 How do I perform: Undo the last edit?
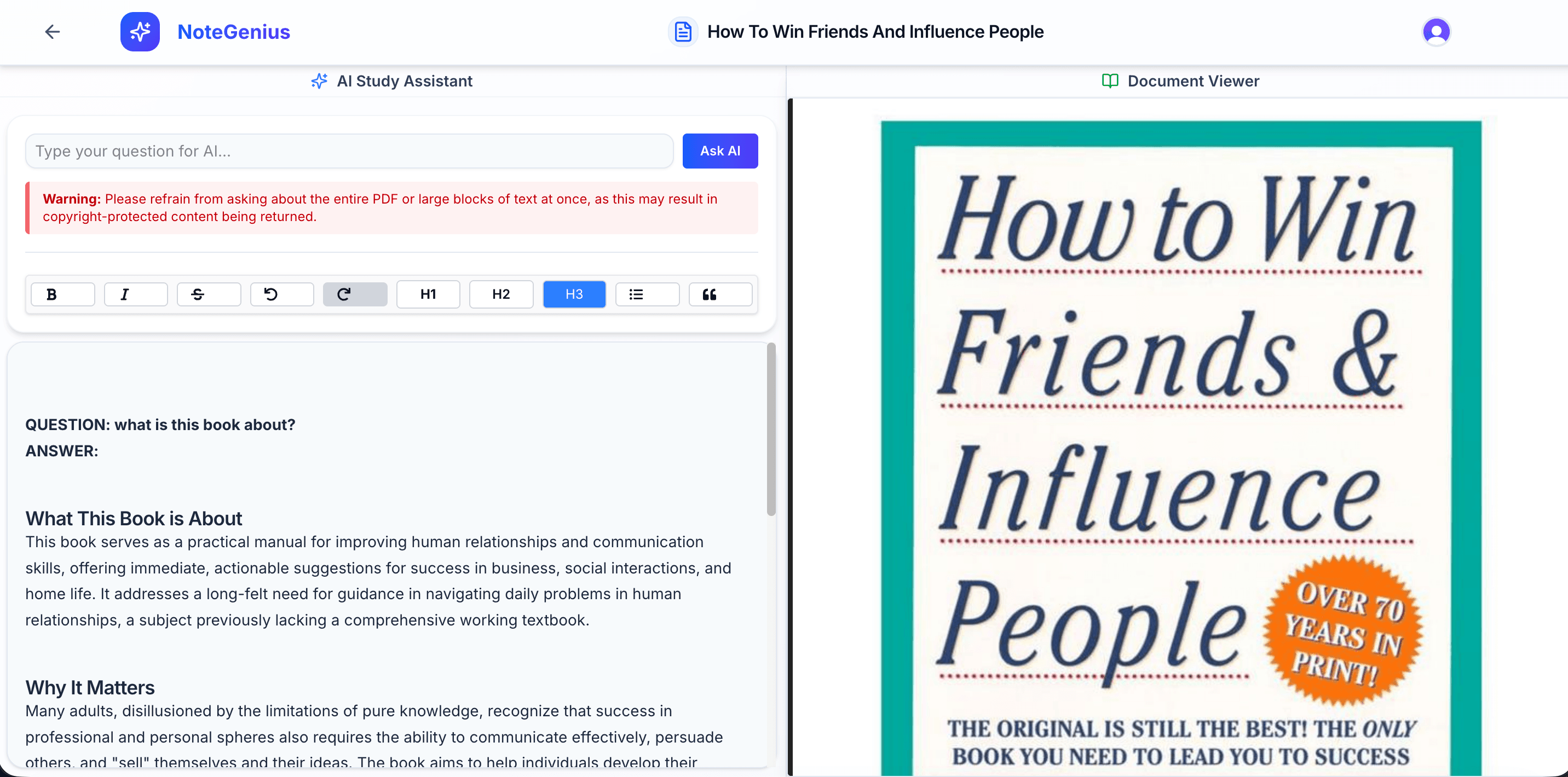pos(282,294)
